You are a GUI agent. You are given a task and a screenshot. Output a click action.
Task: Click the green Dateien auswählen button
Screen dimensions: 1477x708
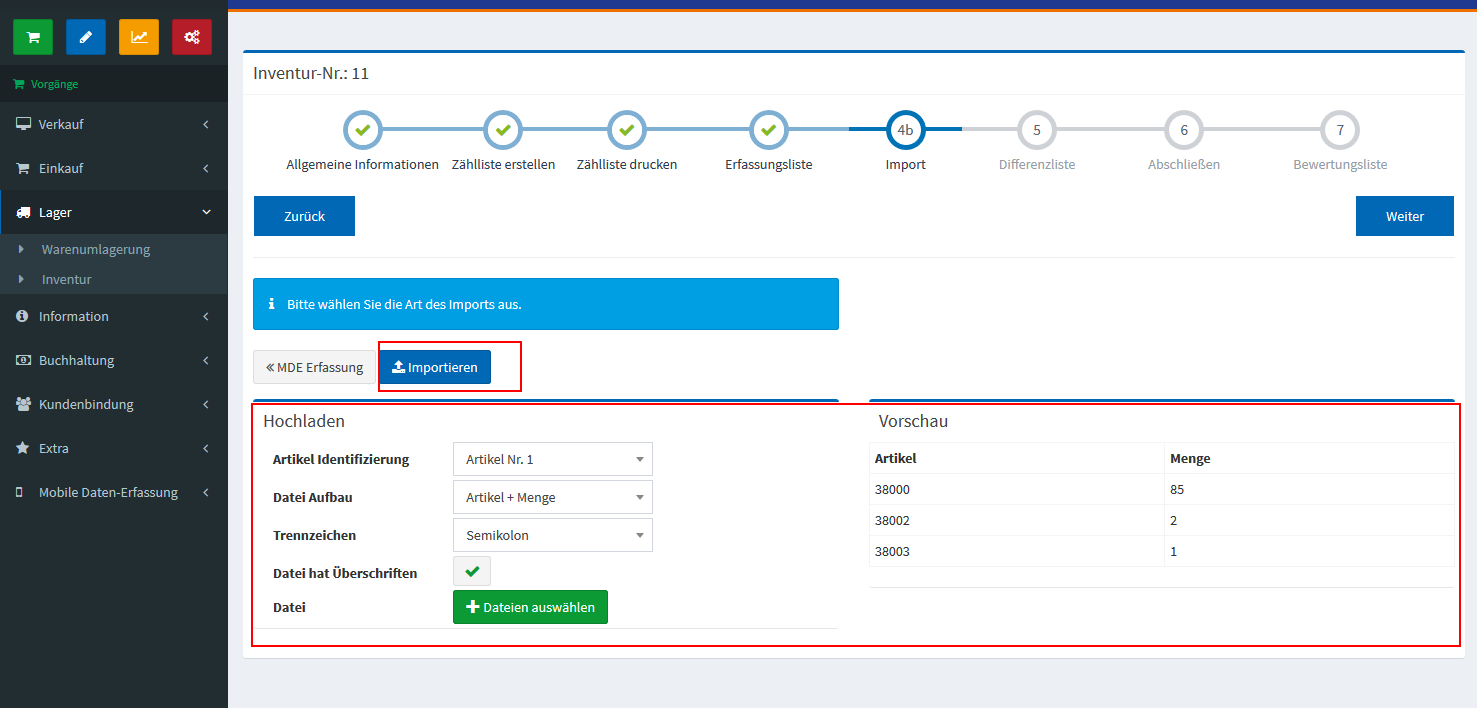(x=530, y=607)
